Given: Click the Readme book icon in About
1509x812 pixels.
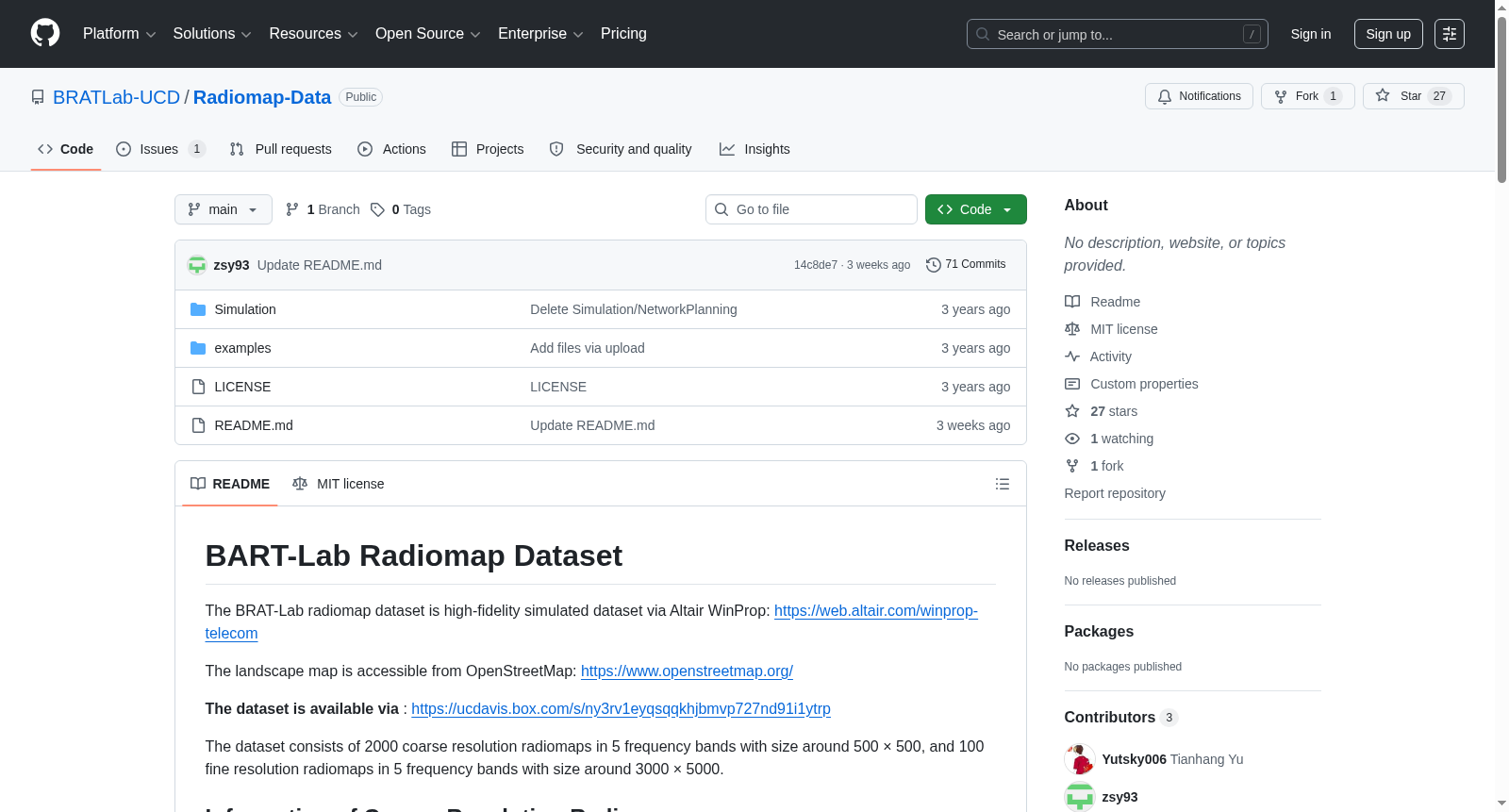Looking at the screenshot, I should click(1072, 302).
